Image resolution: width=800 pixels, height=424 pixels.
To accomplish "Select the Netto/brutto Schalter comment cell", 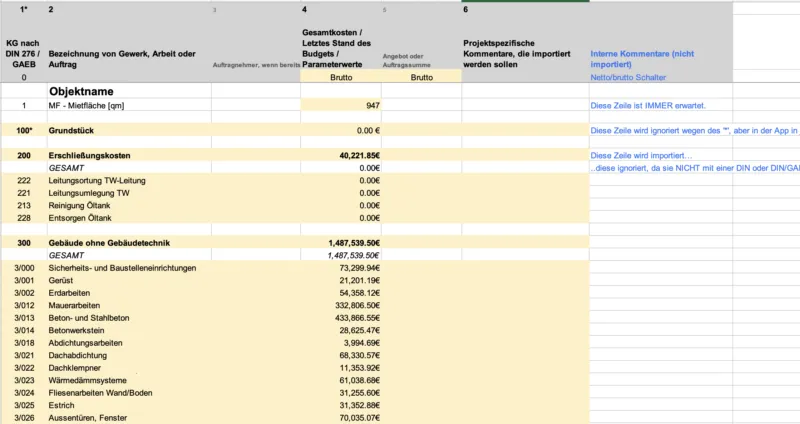I will pos(627,77).
